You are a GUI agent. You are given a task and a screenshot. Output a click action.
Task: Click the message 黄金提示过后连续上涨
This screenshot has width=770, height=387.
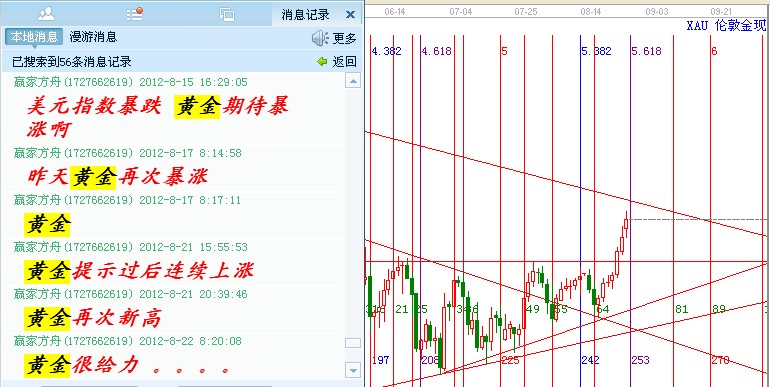(139, 271)
